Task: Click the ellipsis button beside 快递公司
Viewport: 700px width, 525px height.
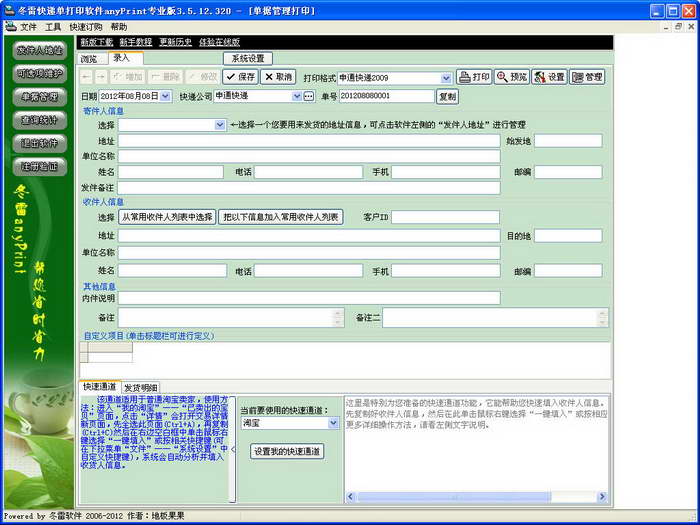Action: tap(309, 96)
